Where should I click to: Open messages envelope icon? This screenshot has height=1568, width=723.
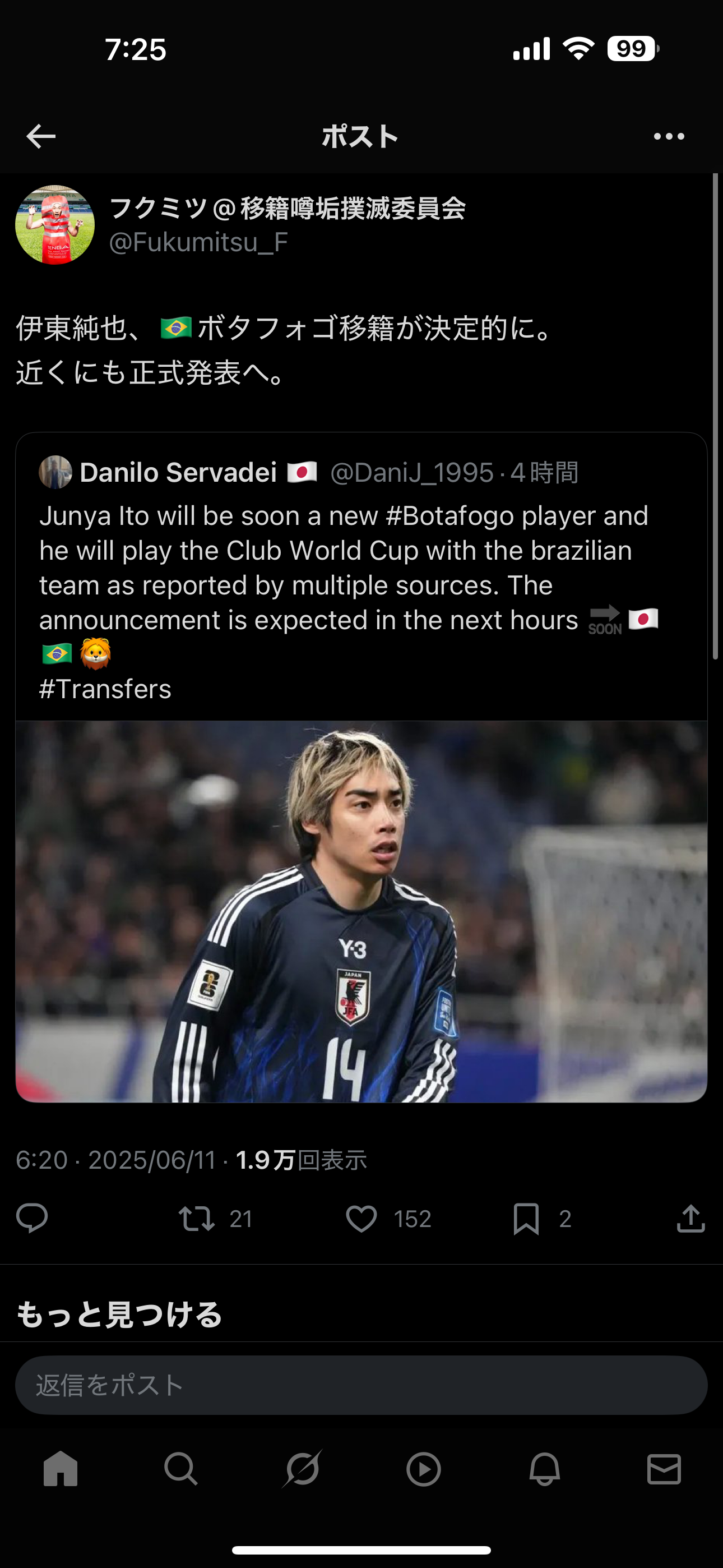click(664, 1469)
